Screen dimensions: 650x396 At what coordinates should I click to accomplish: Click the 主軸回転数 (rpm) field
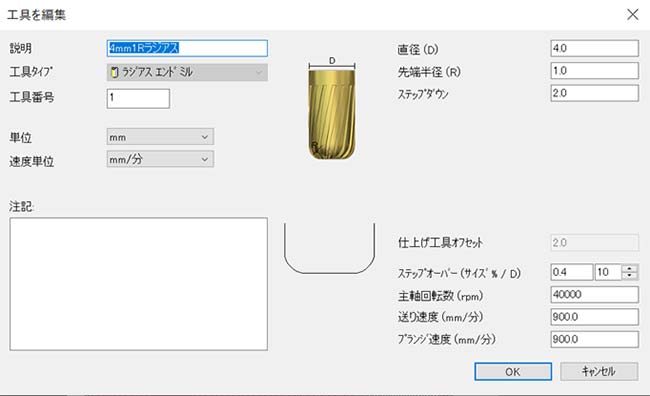pyautogui.click(x=594, y=294)
